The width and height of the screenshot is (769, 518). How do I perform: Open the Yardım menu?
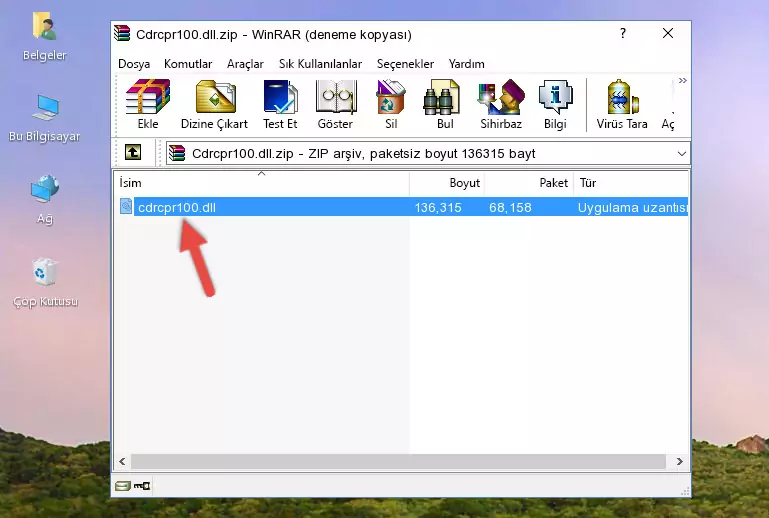466,64
